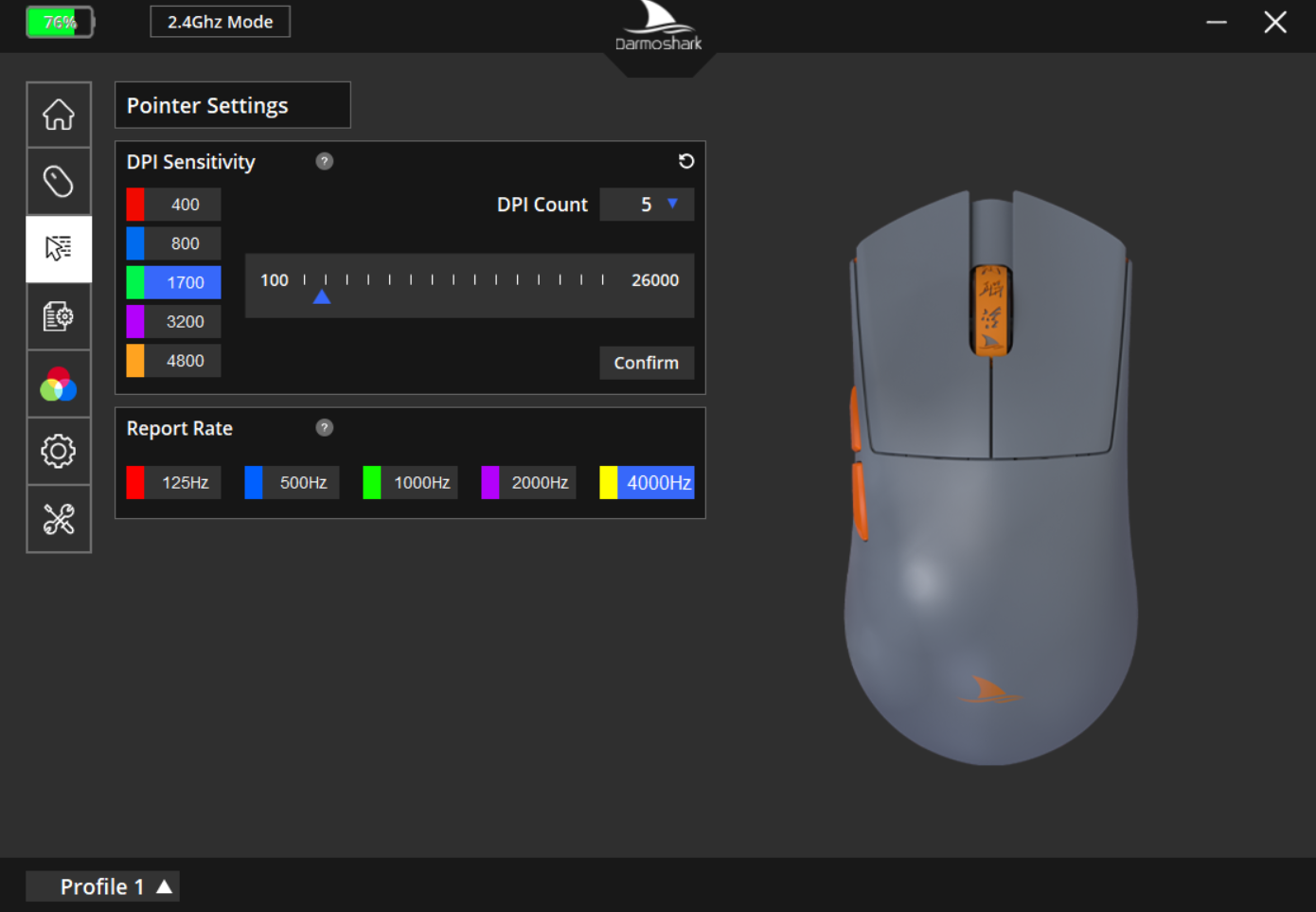
Task: Click the 2.4Ghz Mode button
Action: click(221, 22)
